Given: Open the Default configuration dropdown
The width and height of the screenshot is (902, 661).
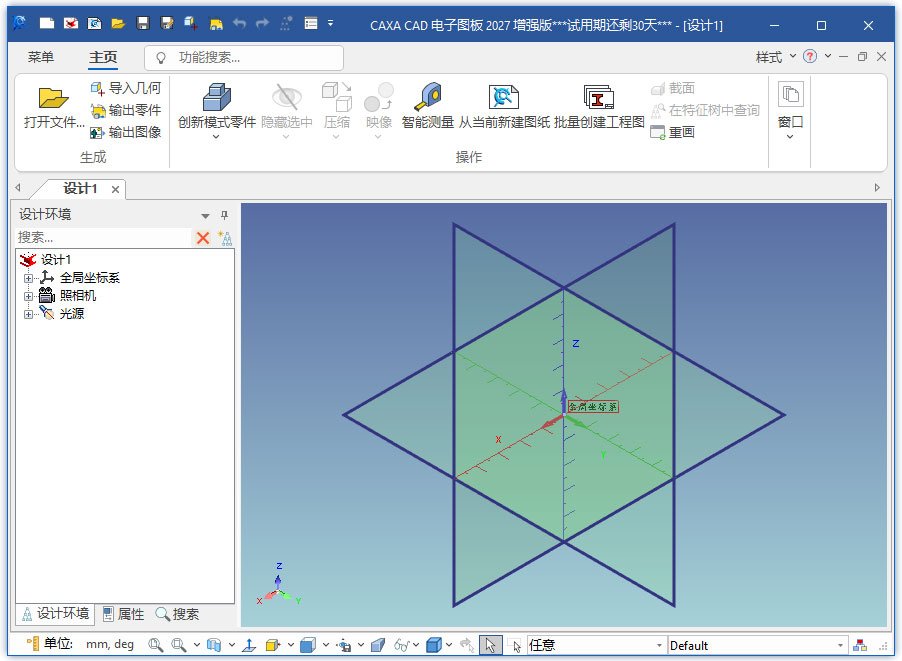Looking at the screenshot, I should (757, 645).
